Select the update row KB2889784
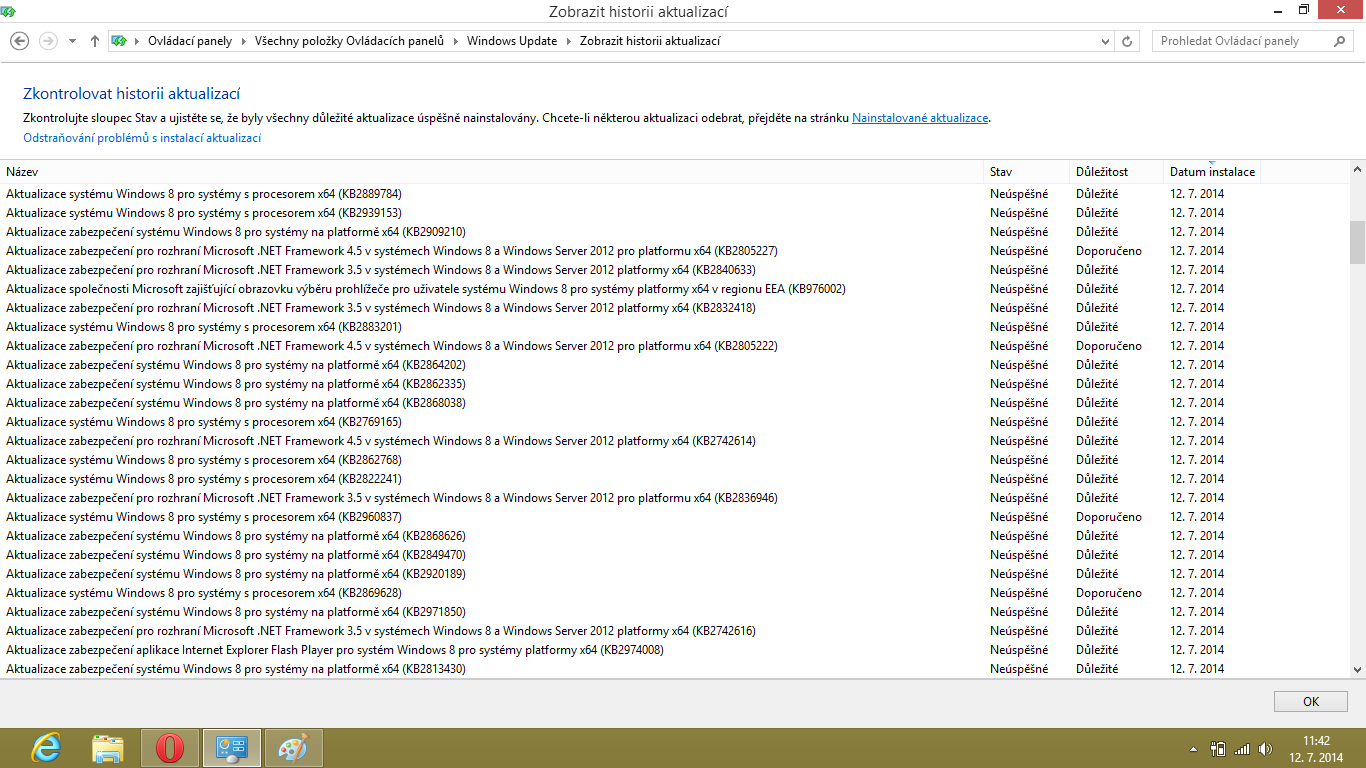 pyautogui.click(x=674, y=194)
